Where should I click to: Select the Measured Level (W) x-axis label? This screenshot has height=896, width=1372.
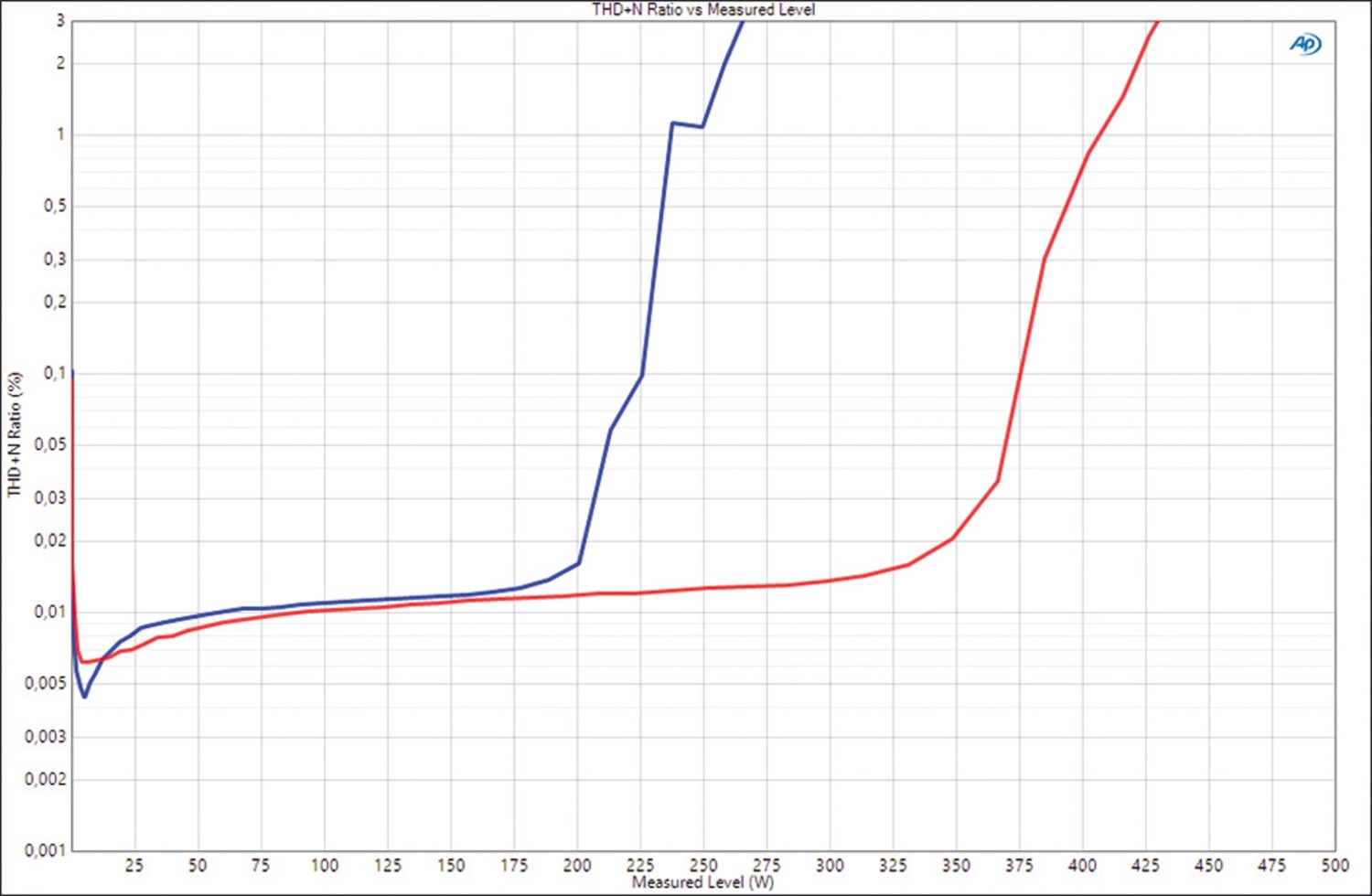coord(702,882)
